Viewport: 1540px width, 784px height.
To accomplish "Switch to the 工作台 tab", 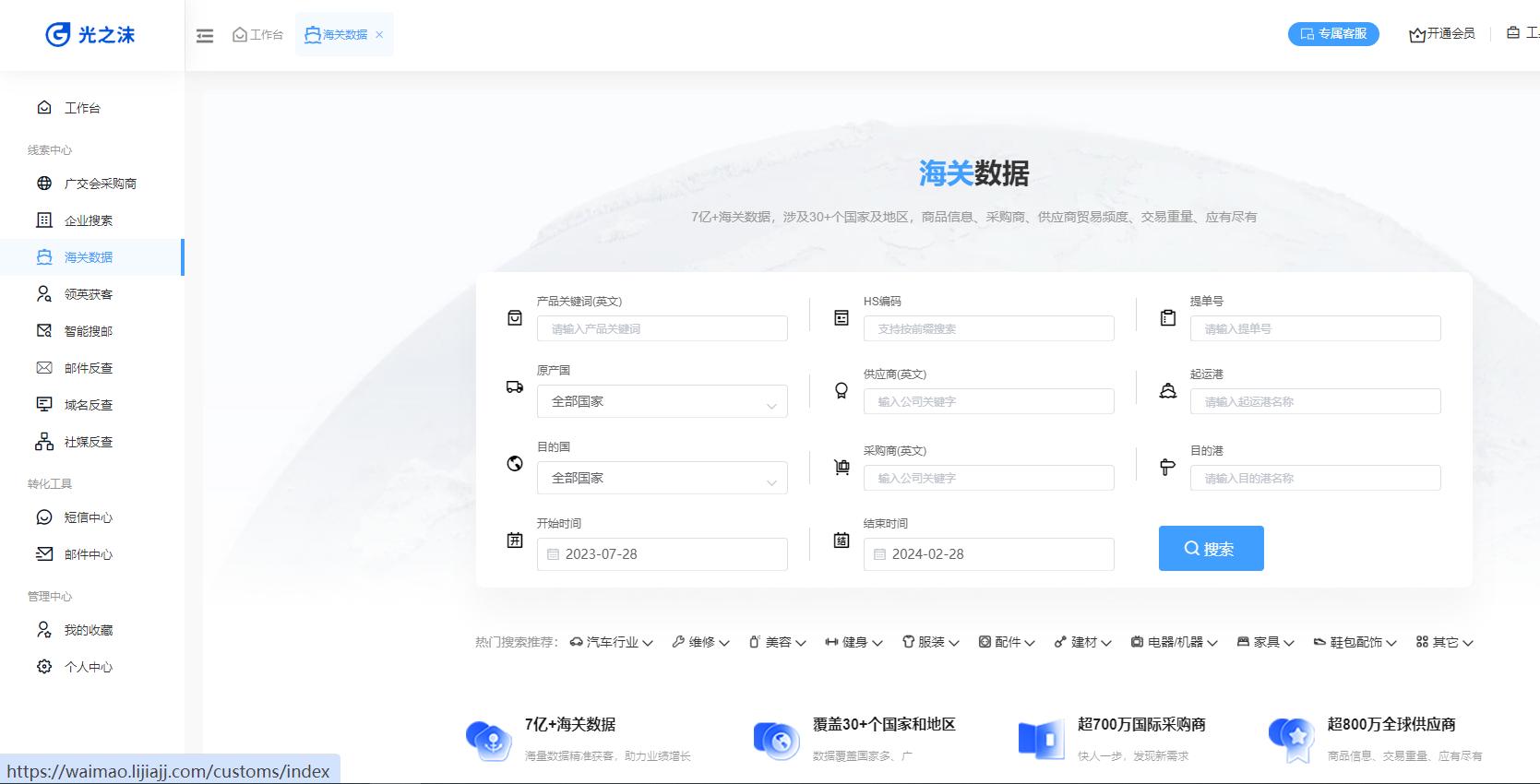I will click(258, 35).
